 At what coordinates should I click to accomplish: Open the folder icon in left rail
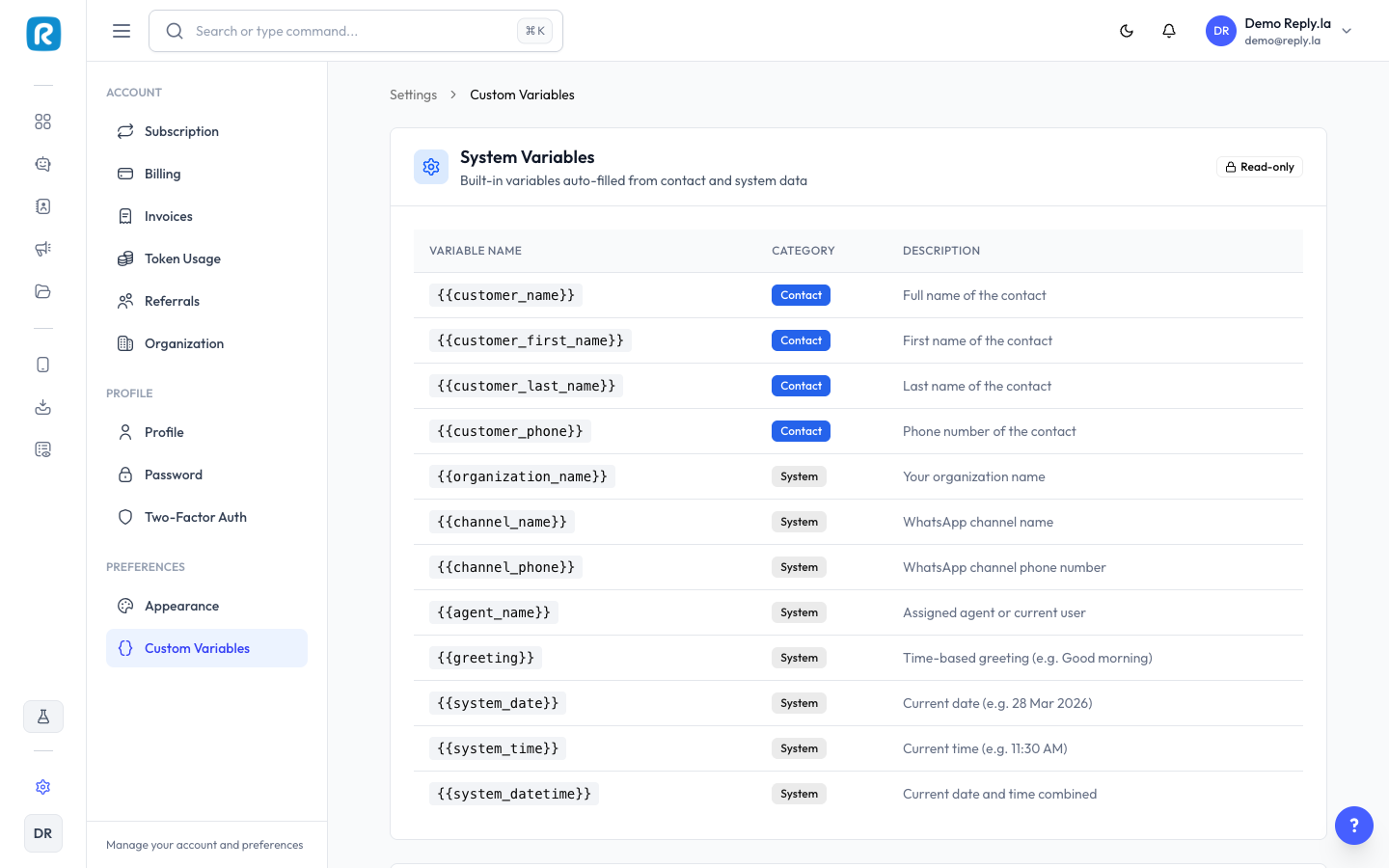point(42,291)
